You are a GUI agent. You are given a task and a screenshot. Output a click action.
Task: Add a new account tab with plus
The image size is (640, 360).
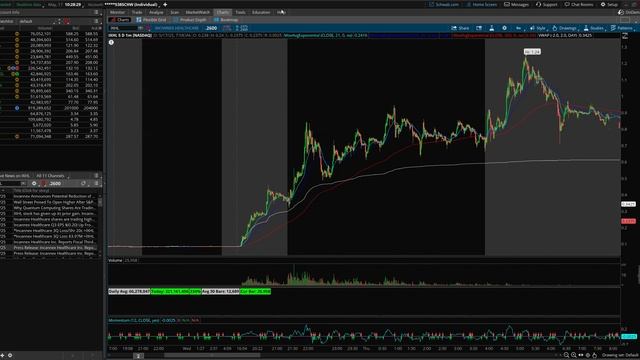(x=165, y=4)
